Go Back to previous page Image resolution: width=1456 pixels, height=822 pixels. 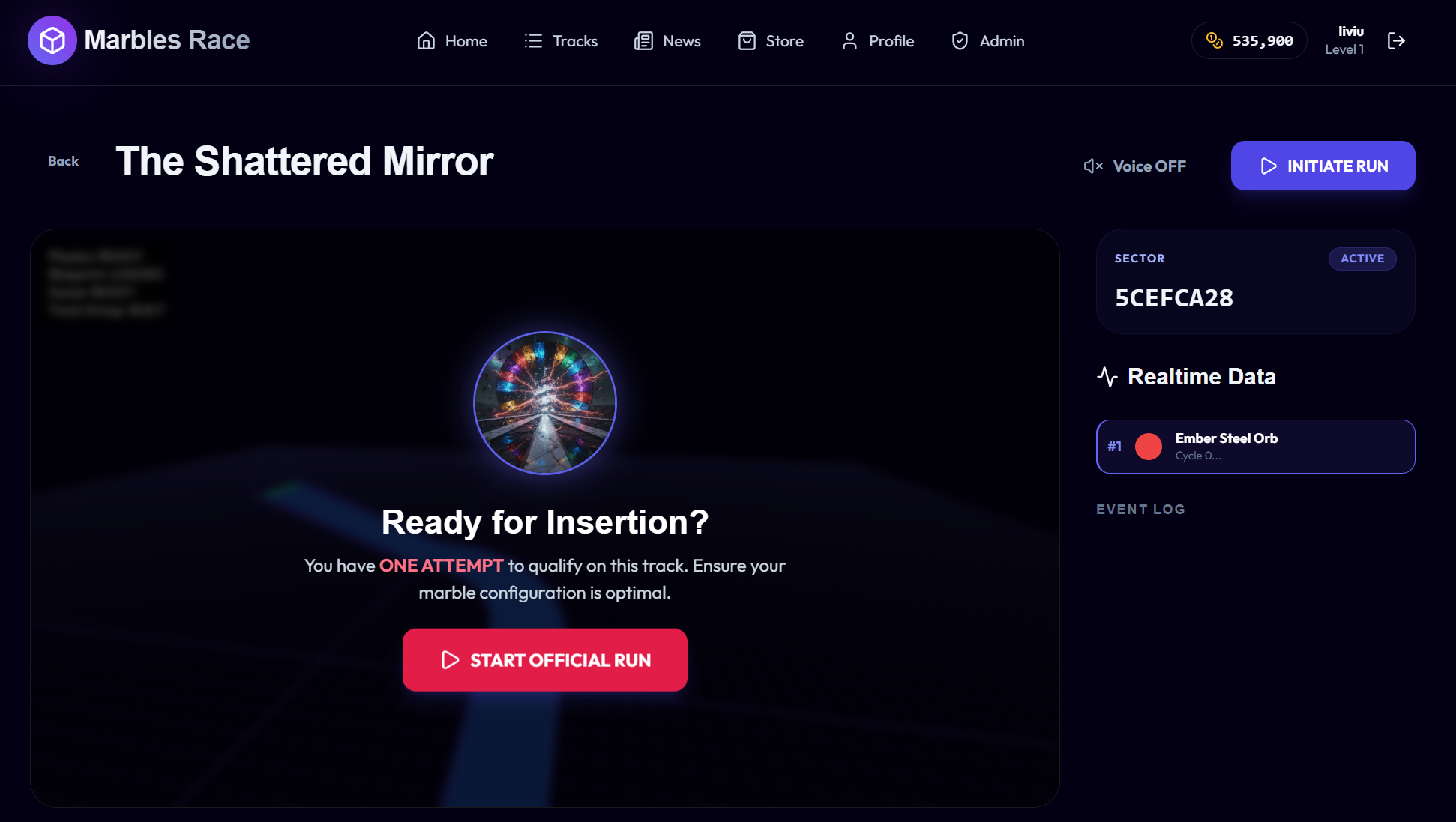click(x=63, y=161)
